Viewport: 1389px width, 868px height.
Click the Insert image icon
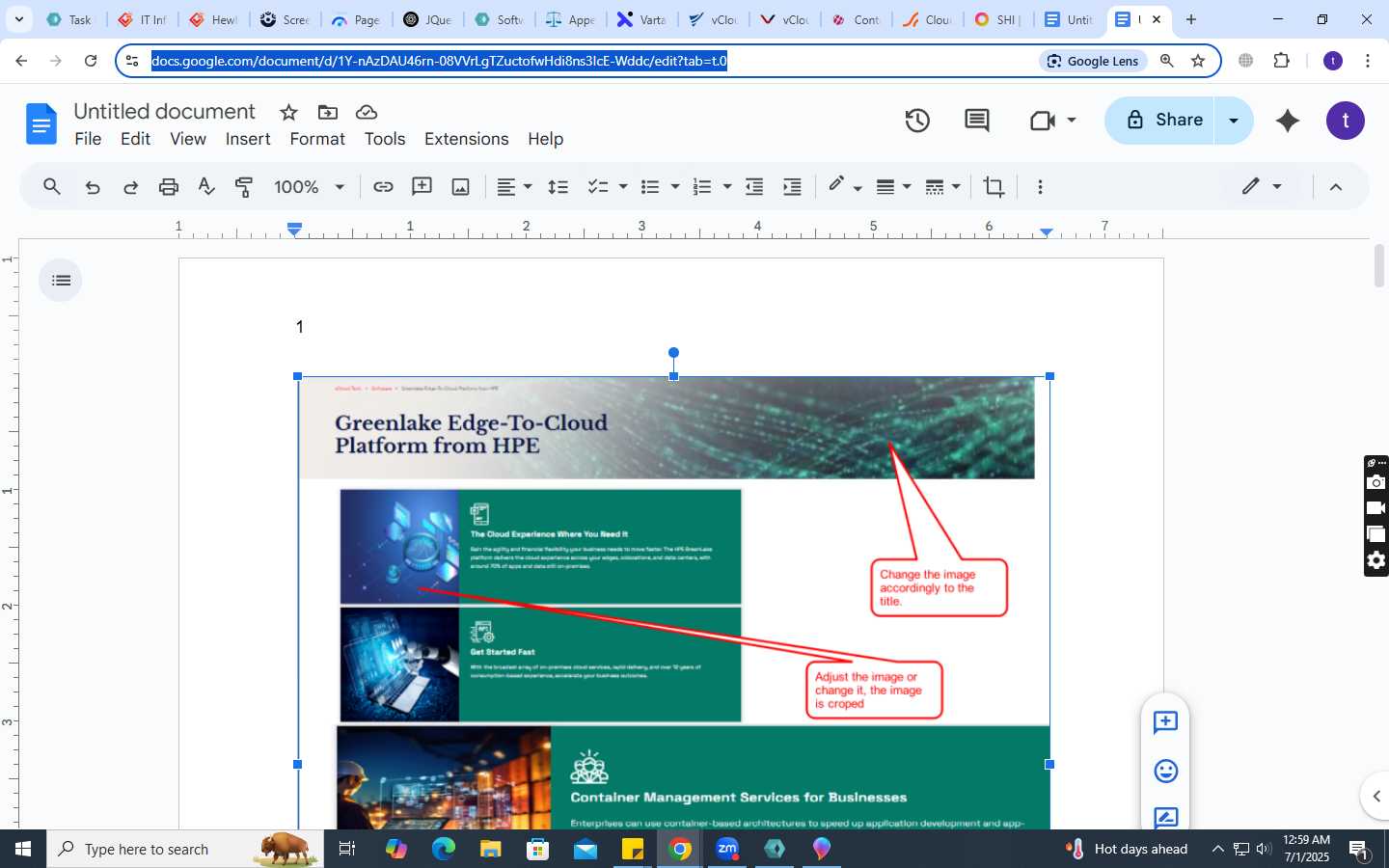pyautogui.click(x=461, y=187)
